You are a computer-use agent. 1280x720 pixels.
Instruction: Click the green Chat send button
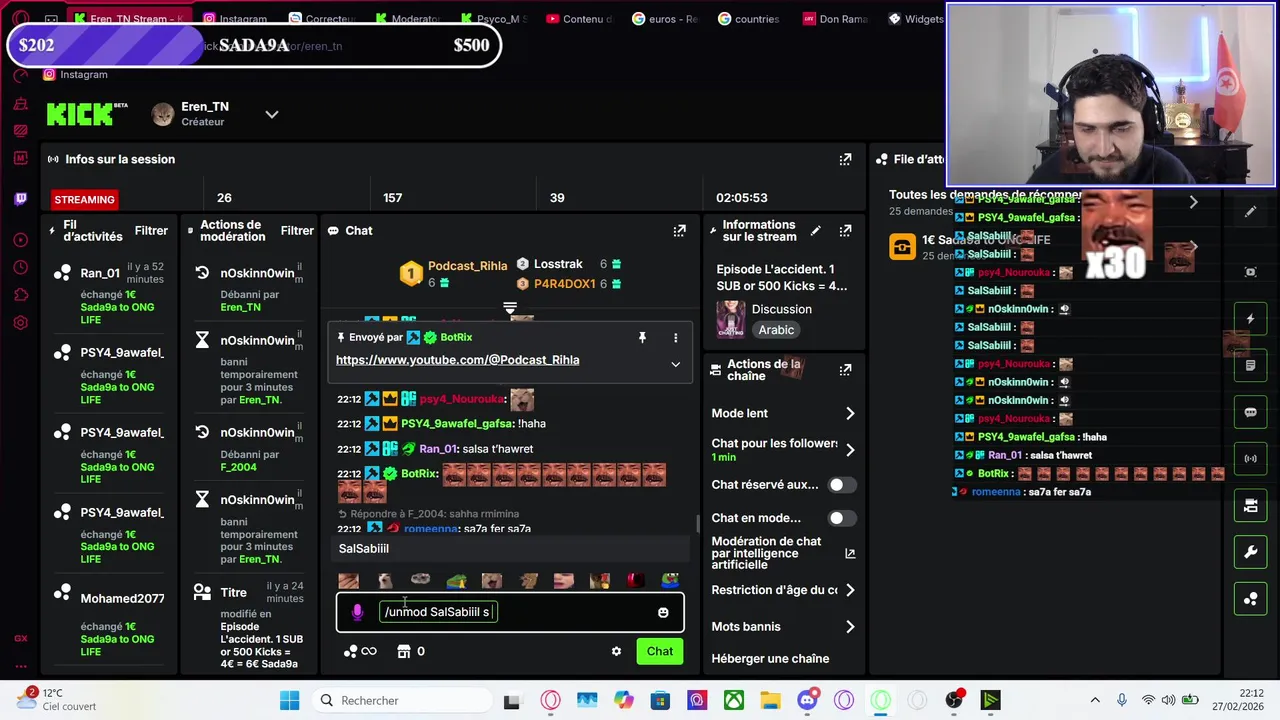coord(660,651)
